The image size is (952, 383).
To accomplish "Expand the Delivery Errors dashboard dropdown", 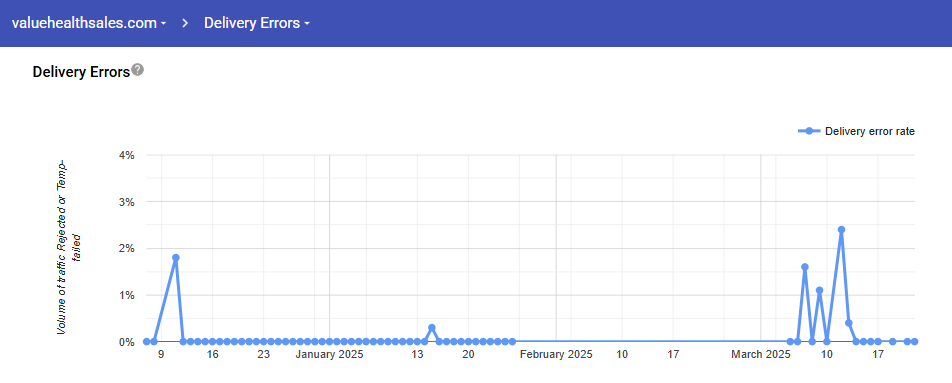I will pyautogui.click(x=257, y=23).
